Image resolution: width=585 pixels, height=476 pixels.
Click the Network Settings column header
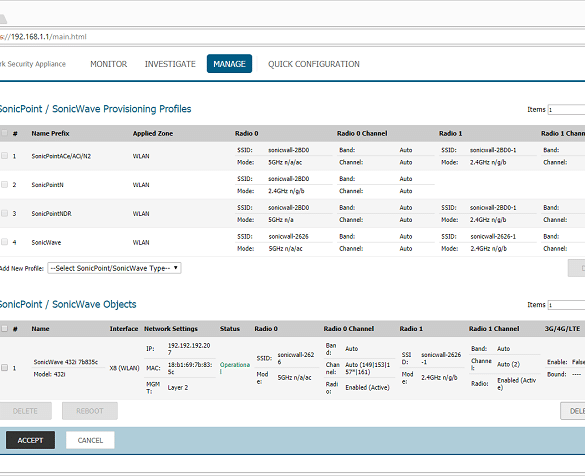point(171,329)
